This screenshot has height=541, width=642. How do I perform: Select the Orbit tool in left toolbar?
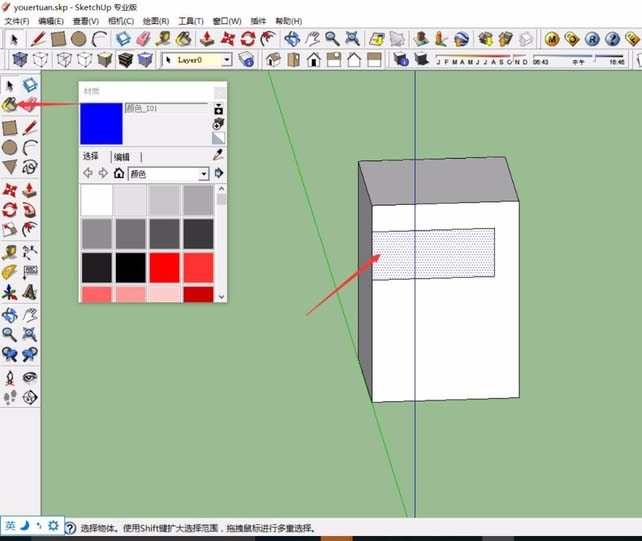[x=10, y=315]
